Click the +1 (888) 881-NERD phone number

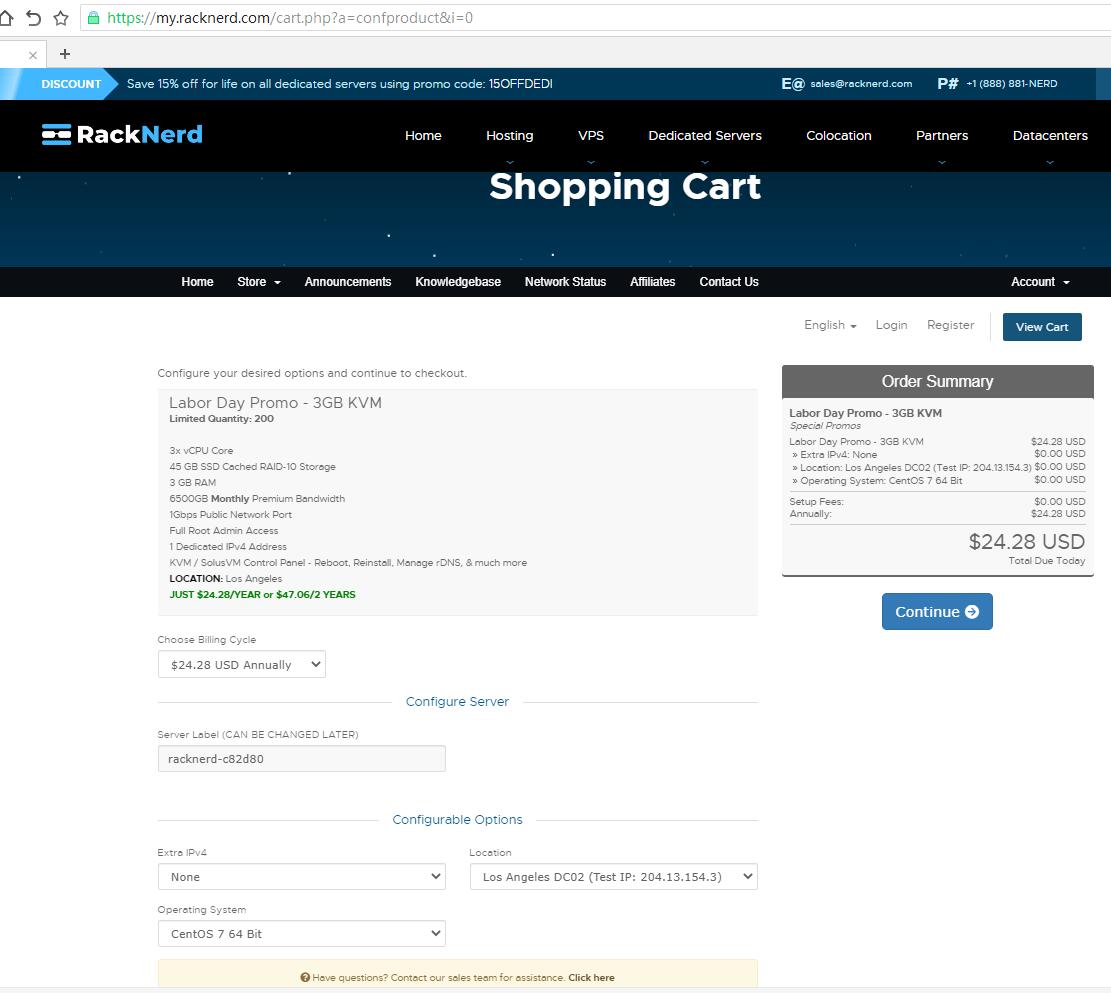(1012, 84)
